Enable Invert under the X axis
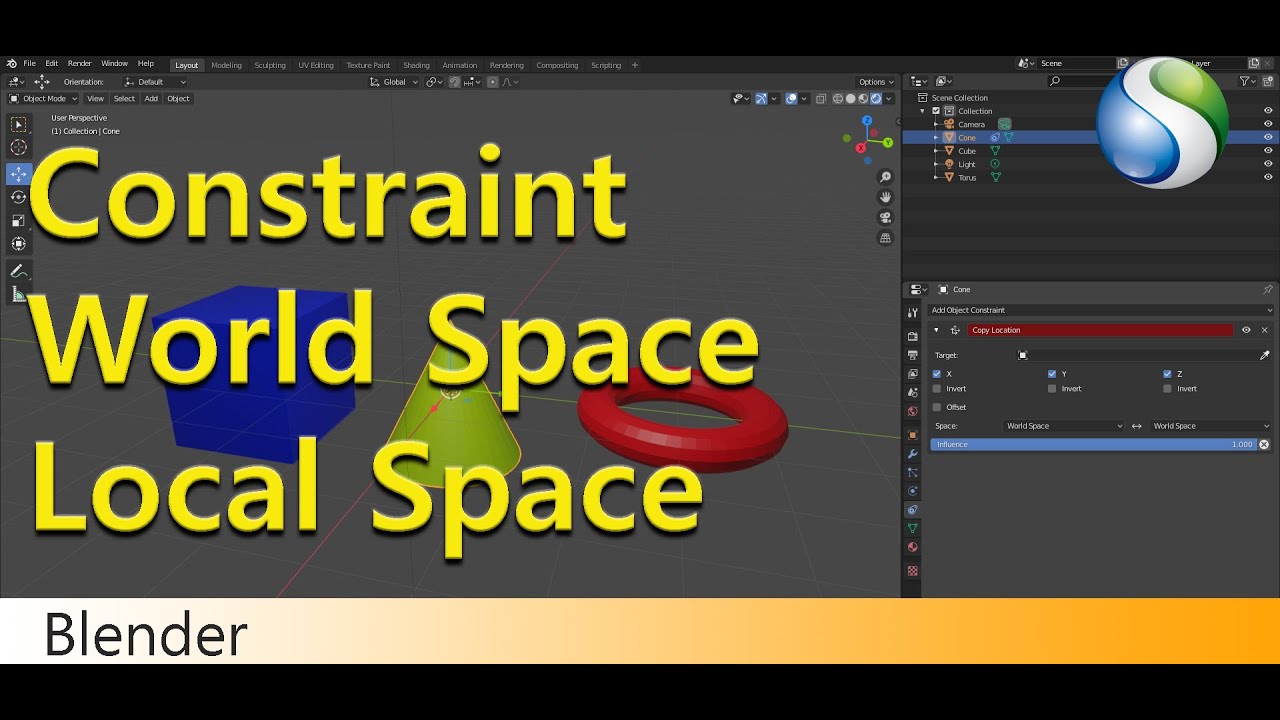The image size is (1280, 720). click(x=936, y=388)
